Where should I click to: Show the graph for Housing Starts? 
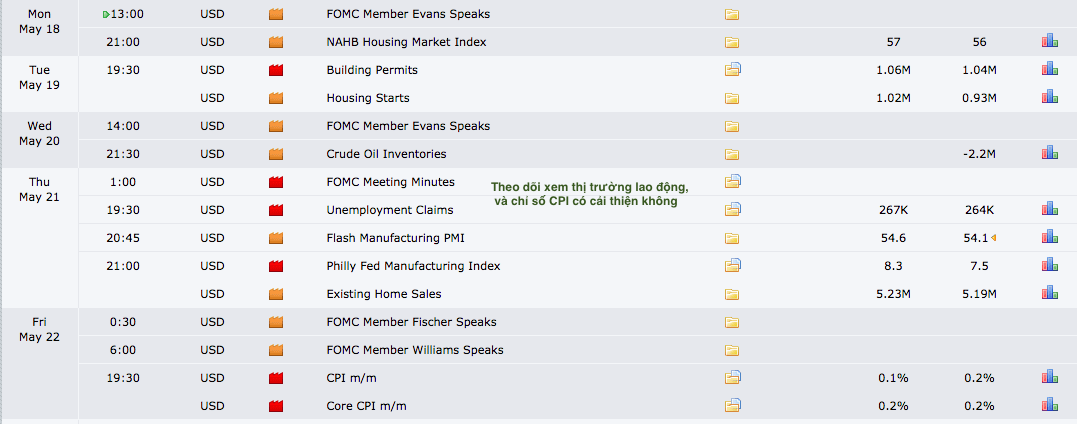1049,98
